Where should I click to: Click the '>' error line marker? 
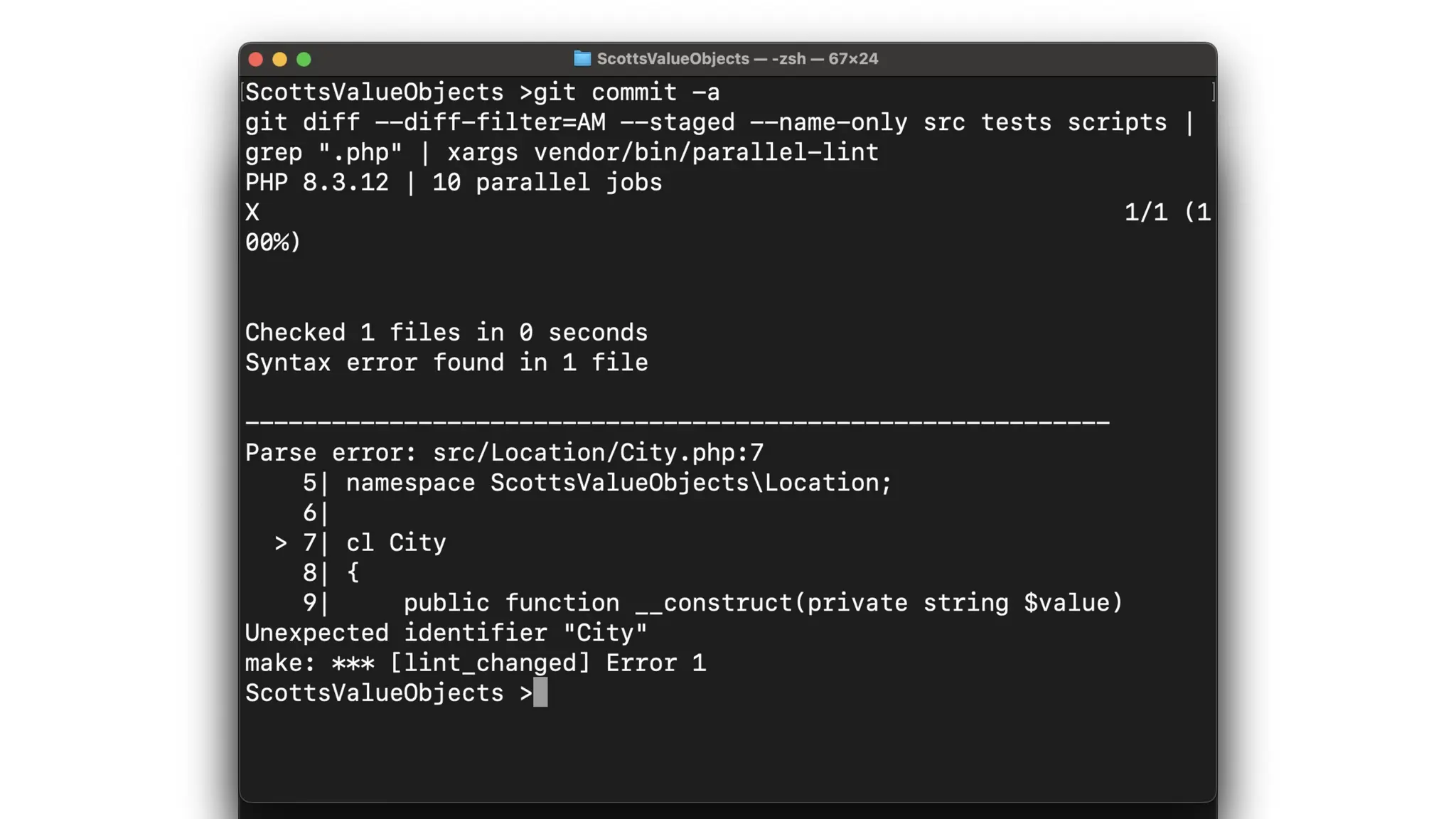click(281, 544)
